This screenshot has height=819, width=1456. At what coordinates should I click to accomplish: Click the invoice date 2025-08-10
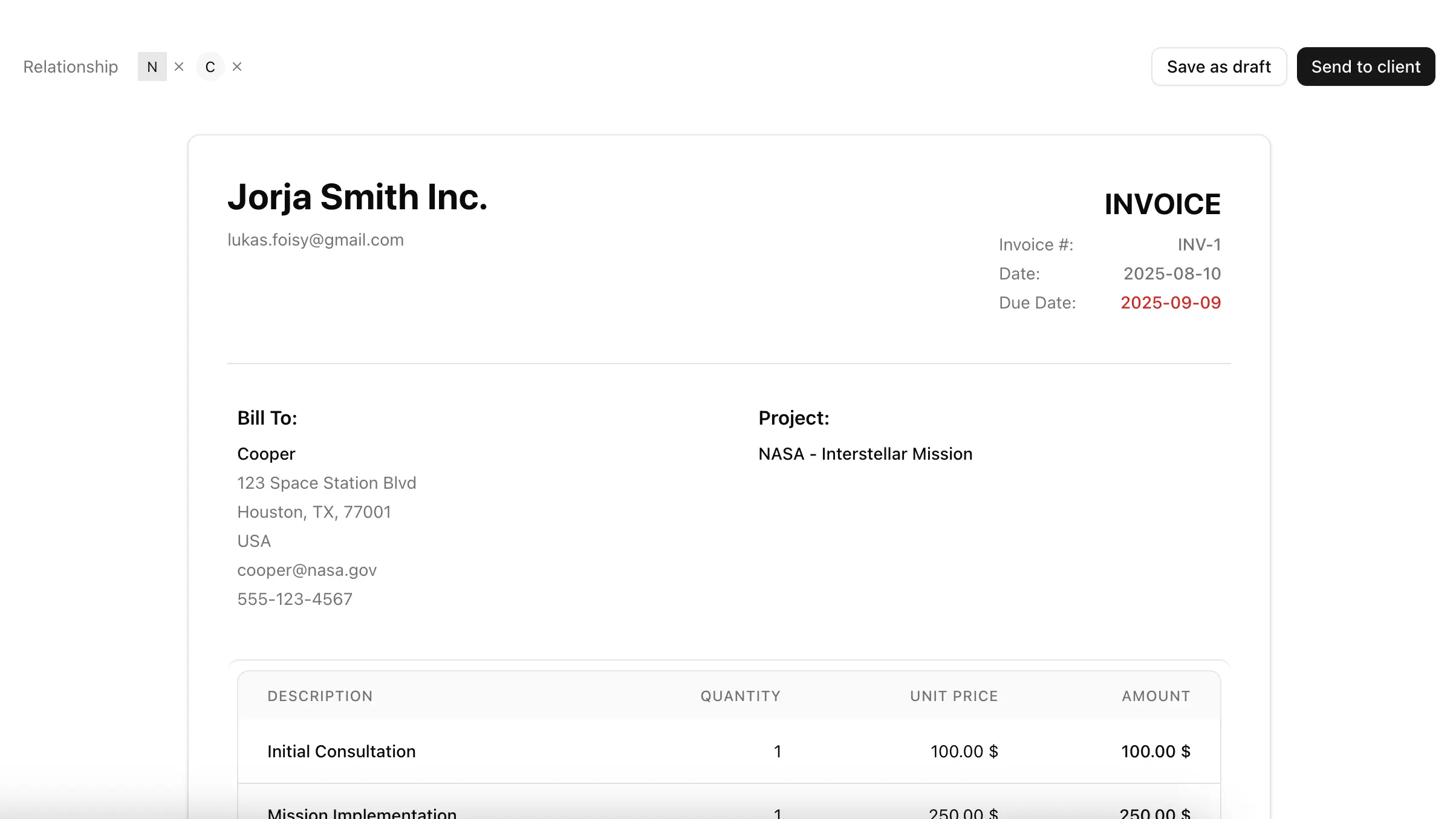tap(1172, 273)
